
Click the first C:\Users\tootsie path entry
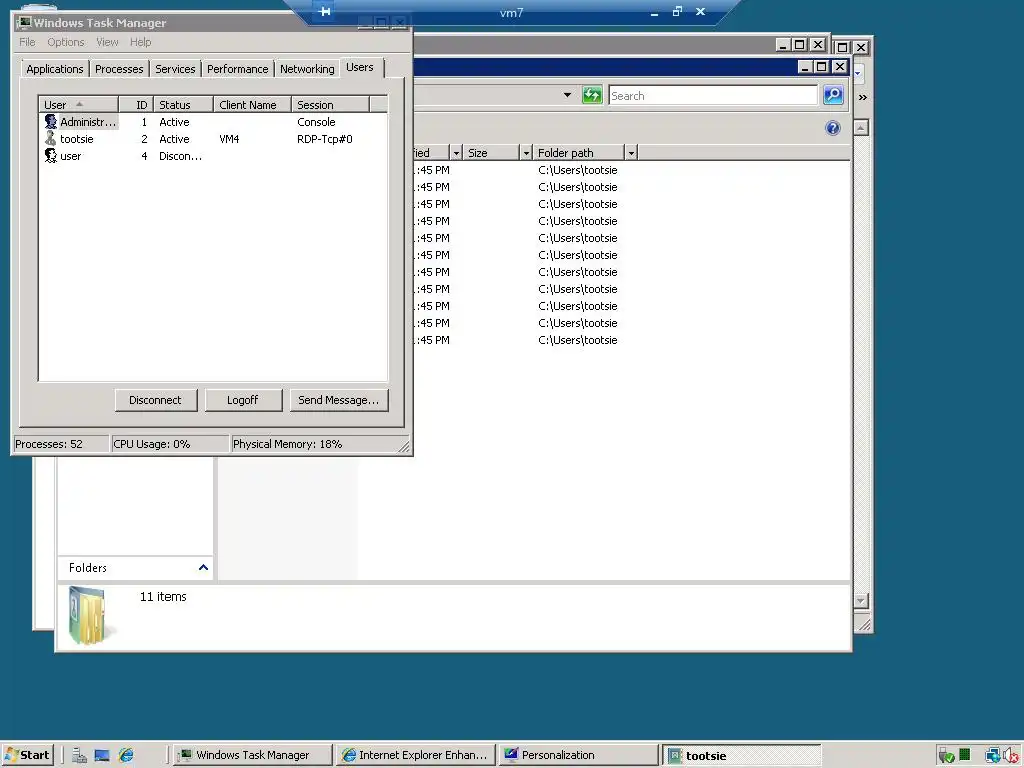(x=578, y=170)
